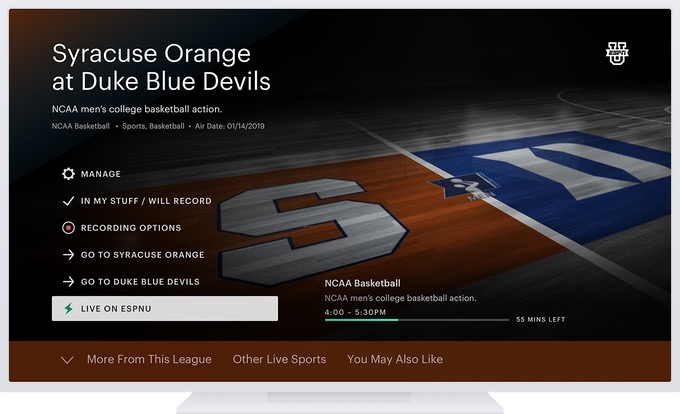
Task: Select GO TO SYRACUSE ORANGE
Action: tap(142, 254)
